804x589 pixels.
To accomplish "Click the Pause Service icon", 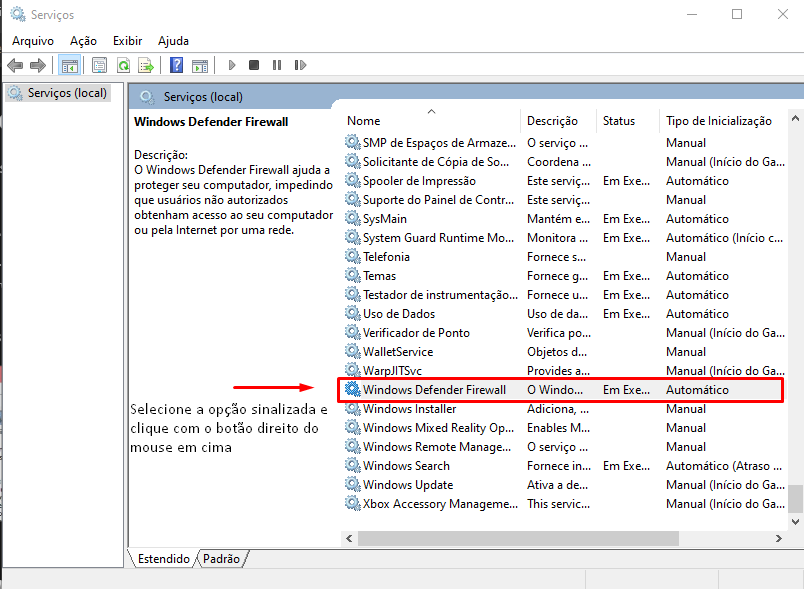I will [x=277, y=65].
